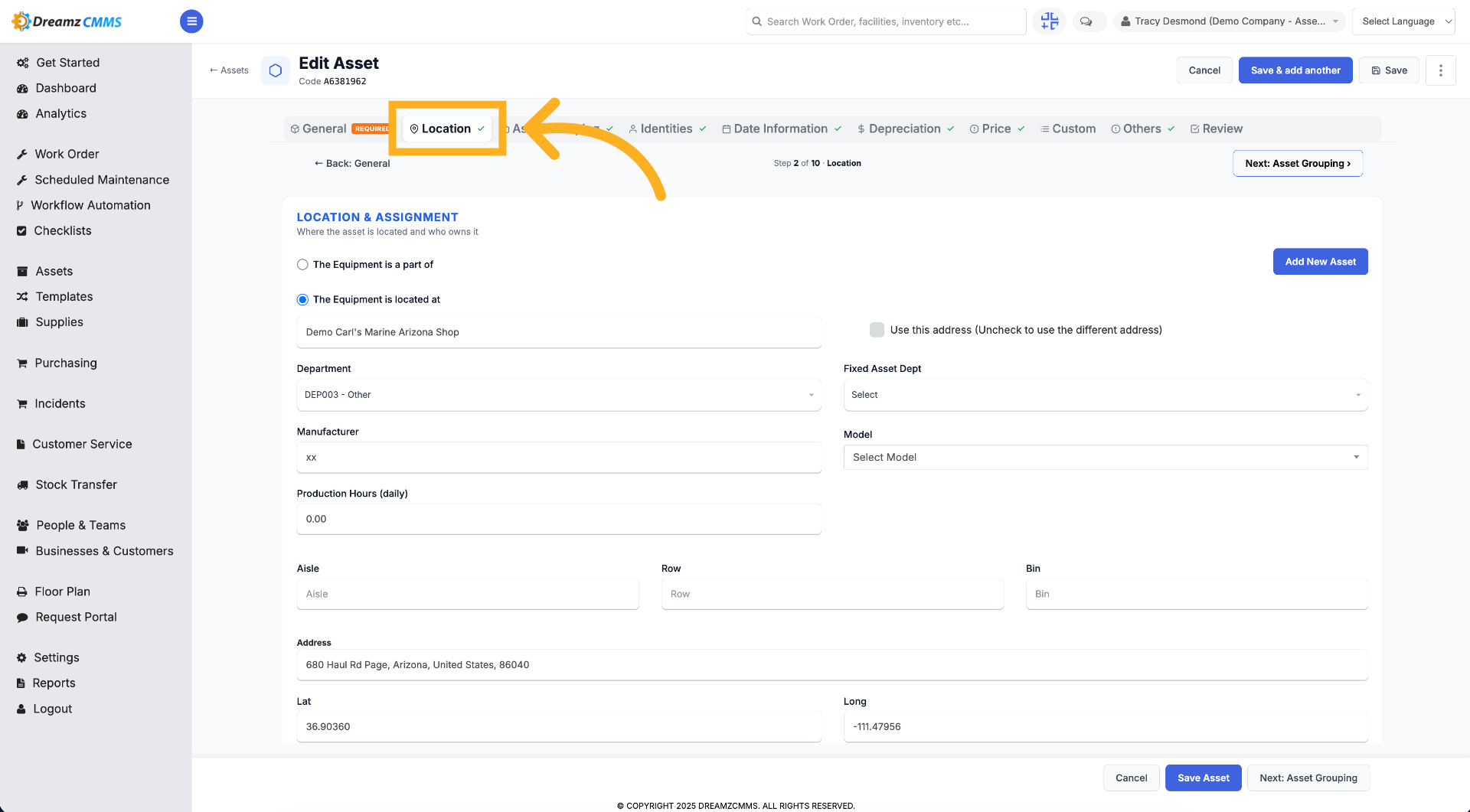
Task: Open Incidents in sidebar
Action: [51, 403]
